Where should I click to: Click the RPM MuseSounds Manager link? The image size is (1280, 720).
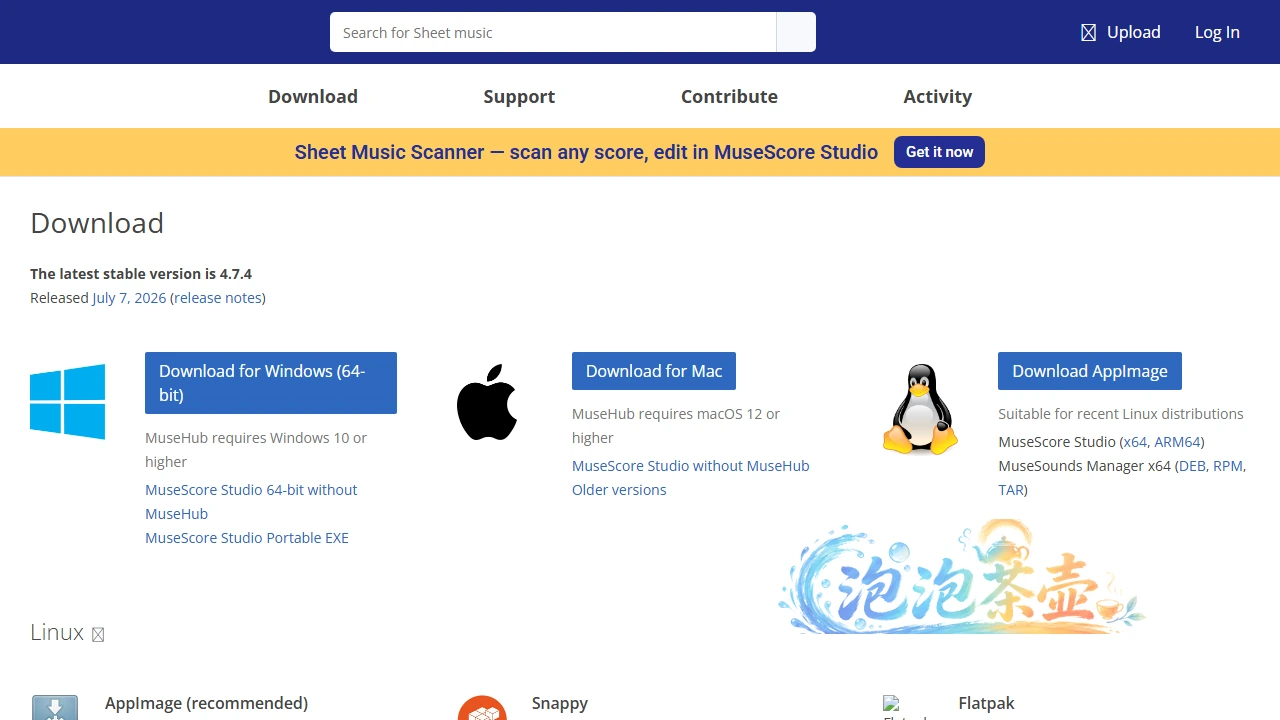pyautogui.click(x=1228, y=466)
